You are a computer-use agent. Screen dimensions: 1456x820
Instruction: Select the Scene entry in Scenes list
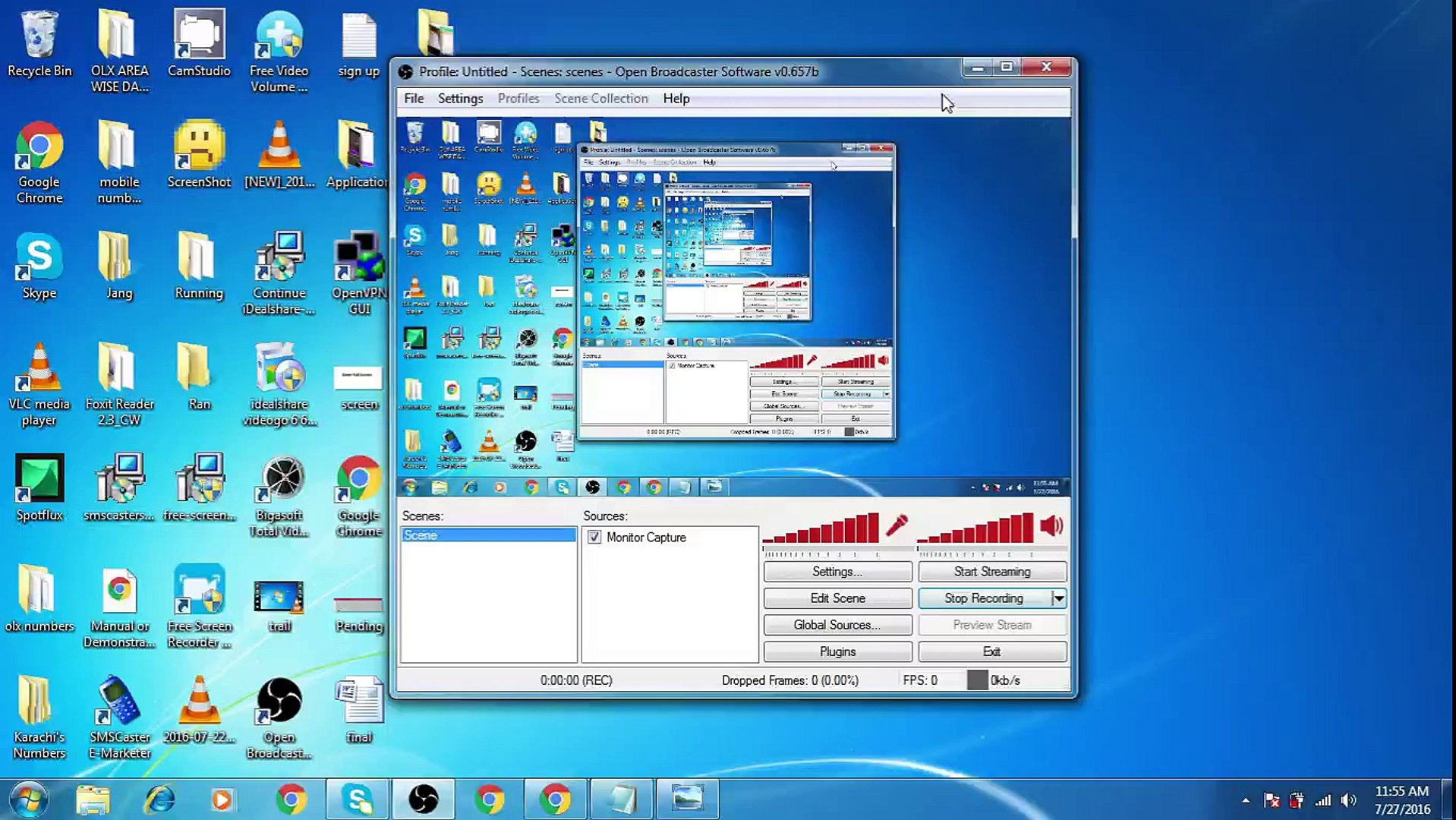tap(489, 535)
